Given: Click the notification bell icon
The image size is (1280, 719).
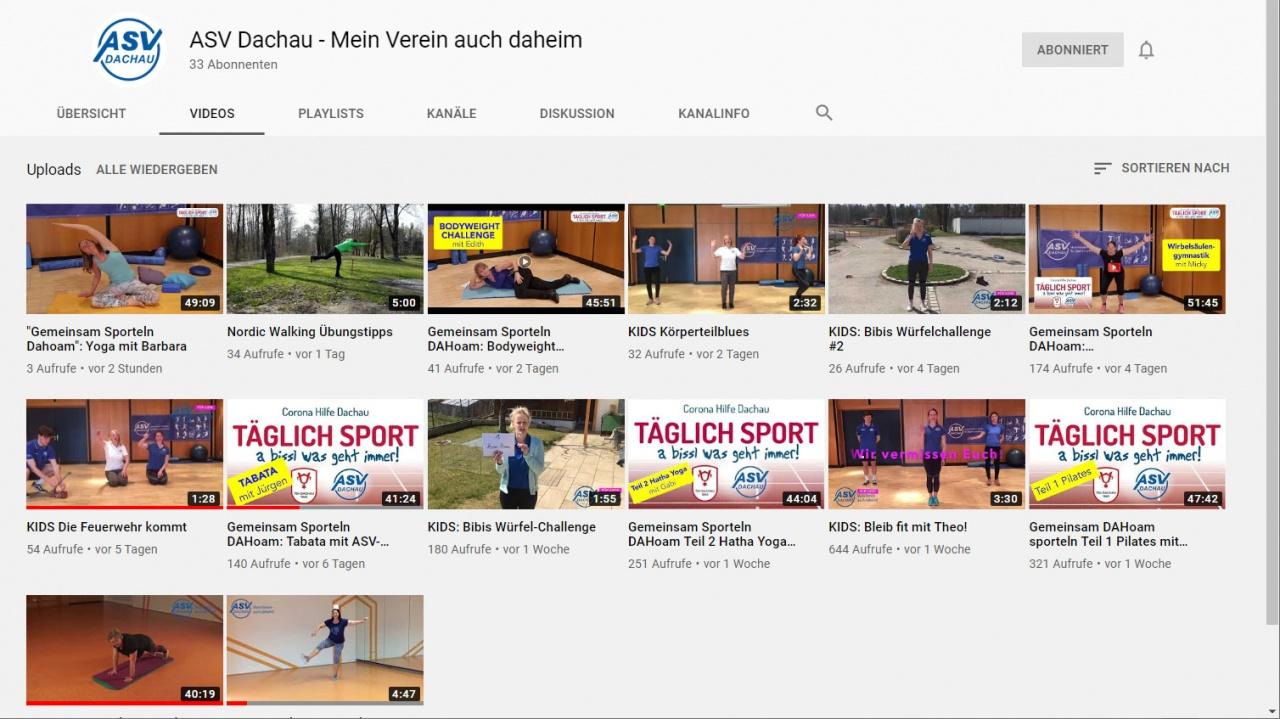Looking at the screenshot, I should click(1146, 50).
